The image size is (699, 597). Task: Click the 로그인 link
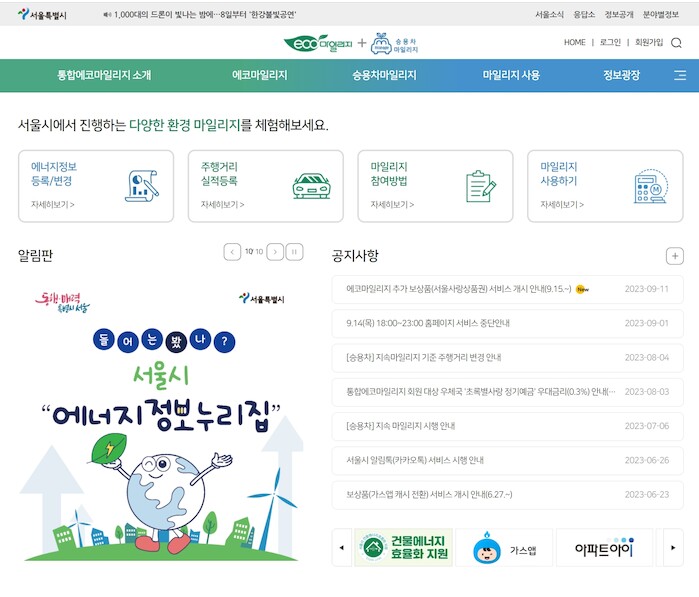pos(610,43)
